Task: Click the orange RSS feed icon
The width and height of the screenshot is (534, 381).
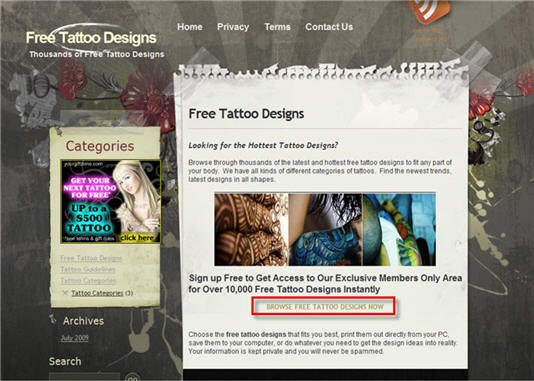Action: click(x=429, y=11)
